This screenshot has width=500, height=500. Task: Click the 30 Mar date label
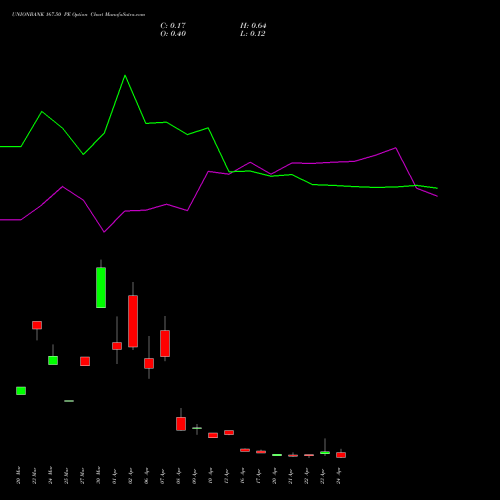[98, 475]
